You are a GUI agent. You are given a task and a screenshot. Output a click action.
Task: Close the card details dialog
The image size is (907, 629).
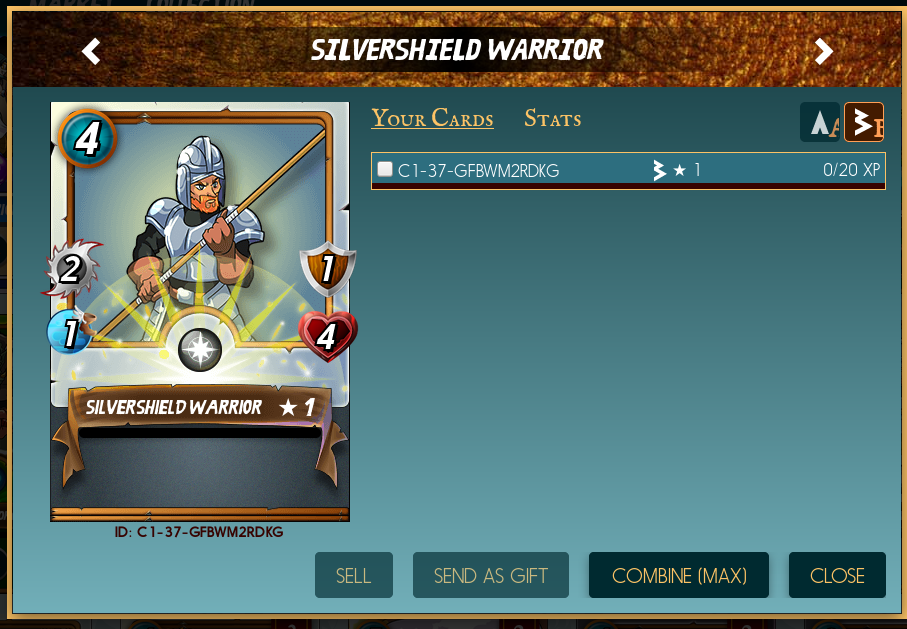point(837,575)
